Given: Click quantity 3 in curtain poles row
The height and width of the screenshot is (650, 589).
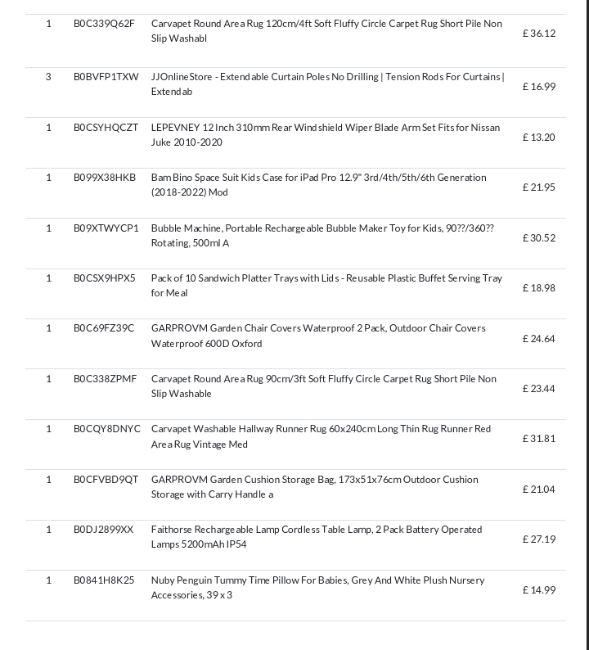Looking at the screenshot, I should (48, 77).
